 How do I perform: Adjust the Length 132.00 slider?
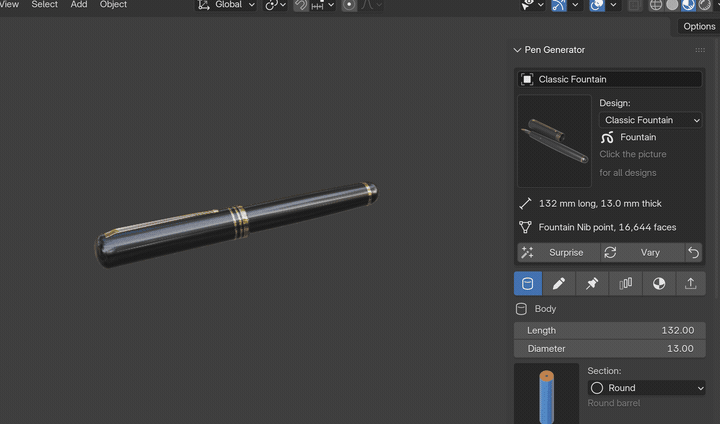click(x=610, y=331)
